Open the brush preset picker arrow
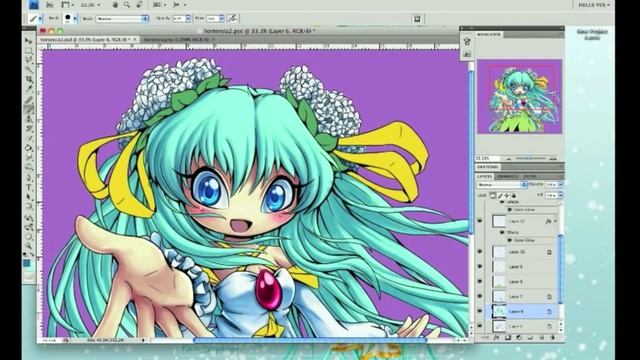Image resolution: width=640 pixels, height=360 pixels. click(x=75, y=18)
